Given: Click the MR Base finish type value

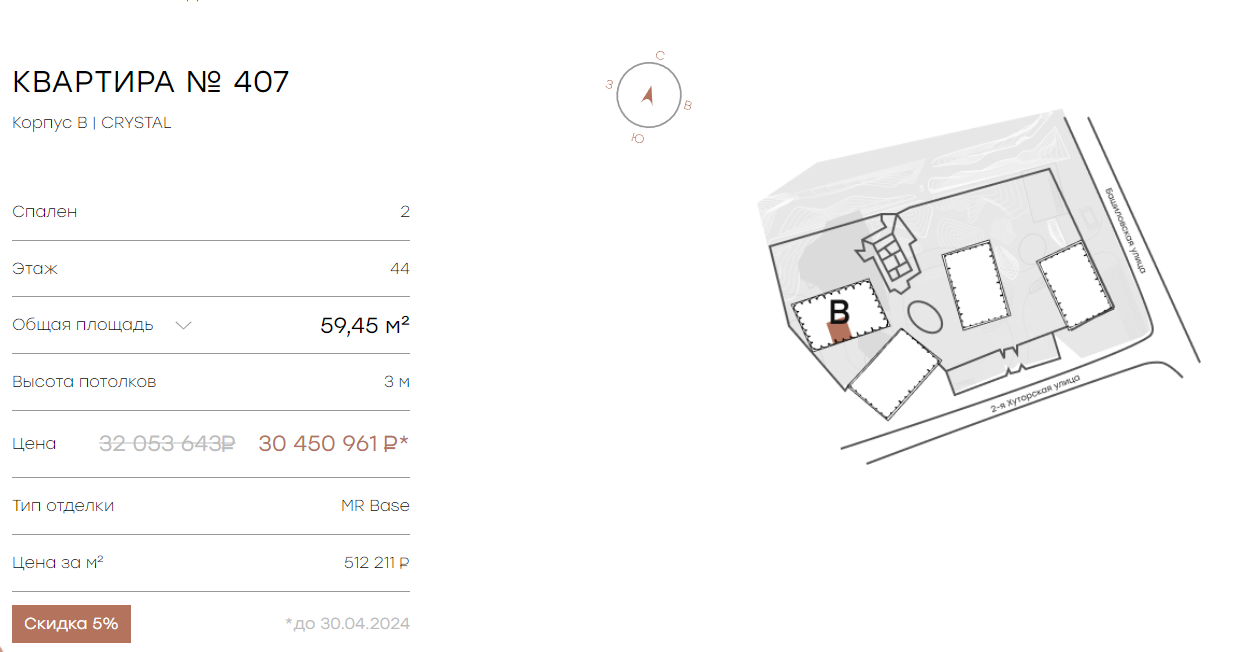Looking at the screenshot, I should [x=375, y=505].
